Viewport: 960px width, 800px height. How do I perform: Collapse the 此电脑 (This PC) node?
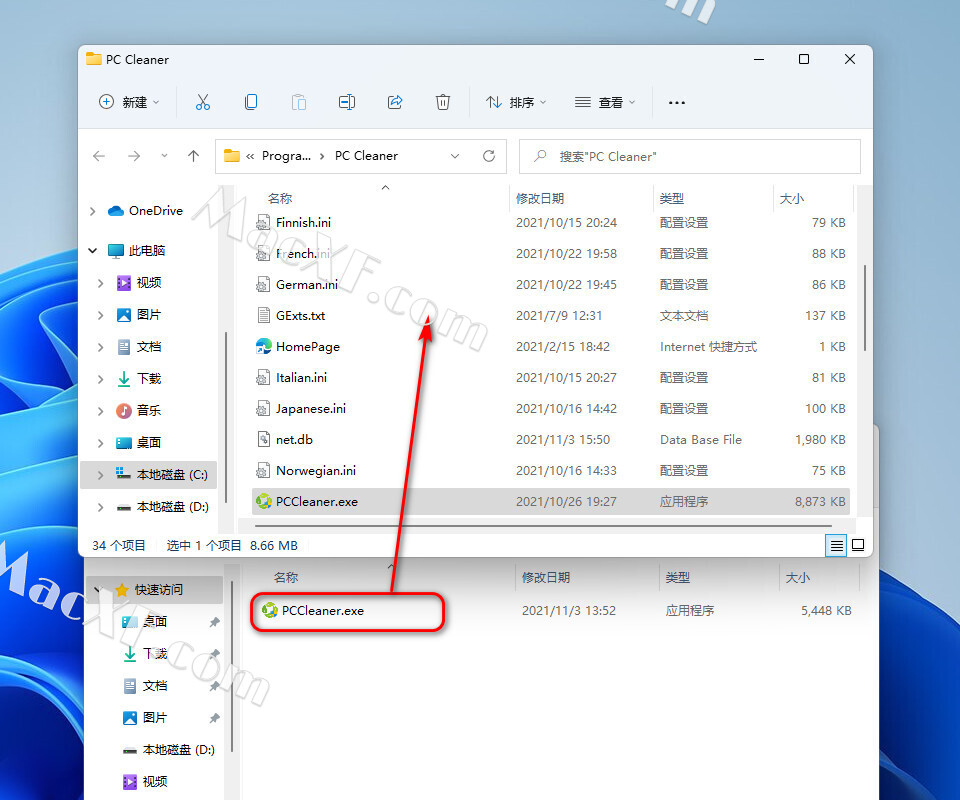[92, 250]
